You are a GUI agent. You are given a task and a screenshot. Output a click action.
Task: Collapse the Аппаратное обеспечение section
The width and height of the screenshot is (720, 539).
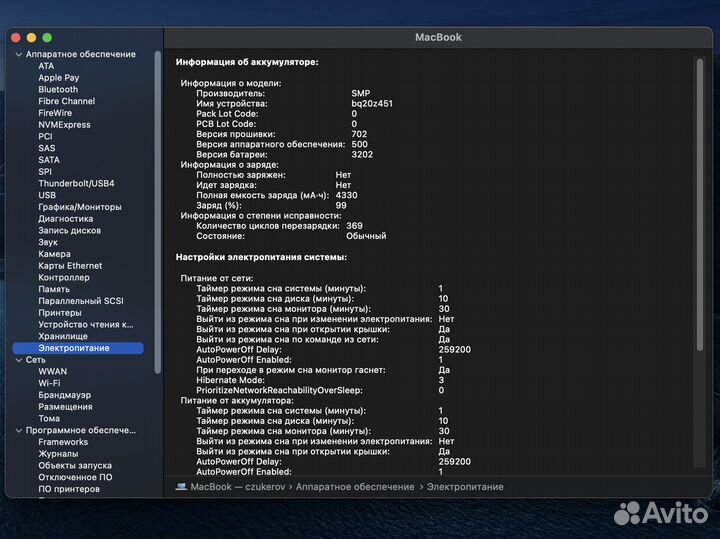point(18,54)
